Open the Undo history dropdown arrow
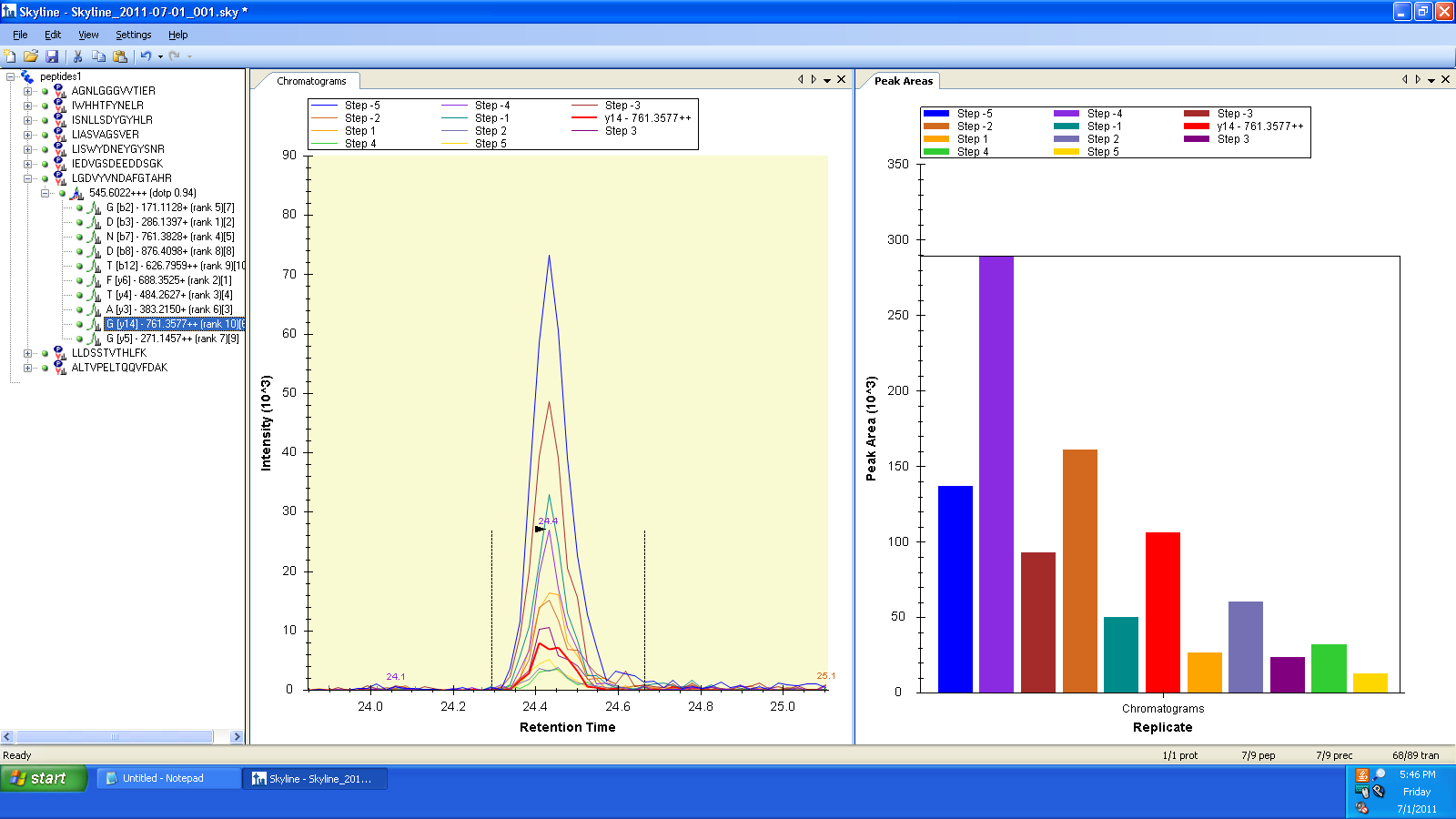Screen dimensions: 1456x819 tap(160, 56)
